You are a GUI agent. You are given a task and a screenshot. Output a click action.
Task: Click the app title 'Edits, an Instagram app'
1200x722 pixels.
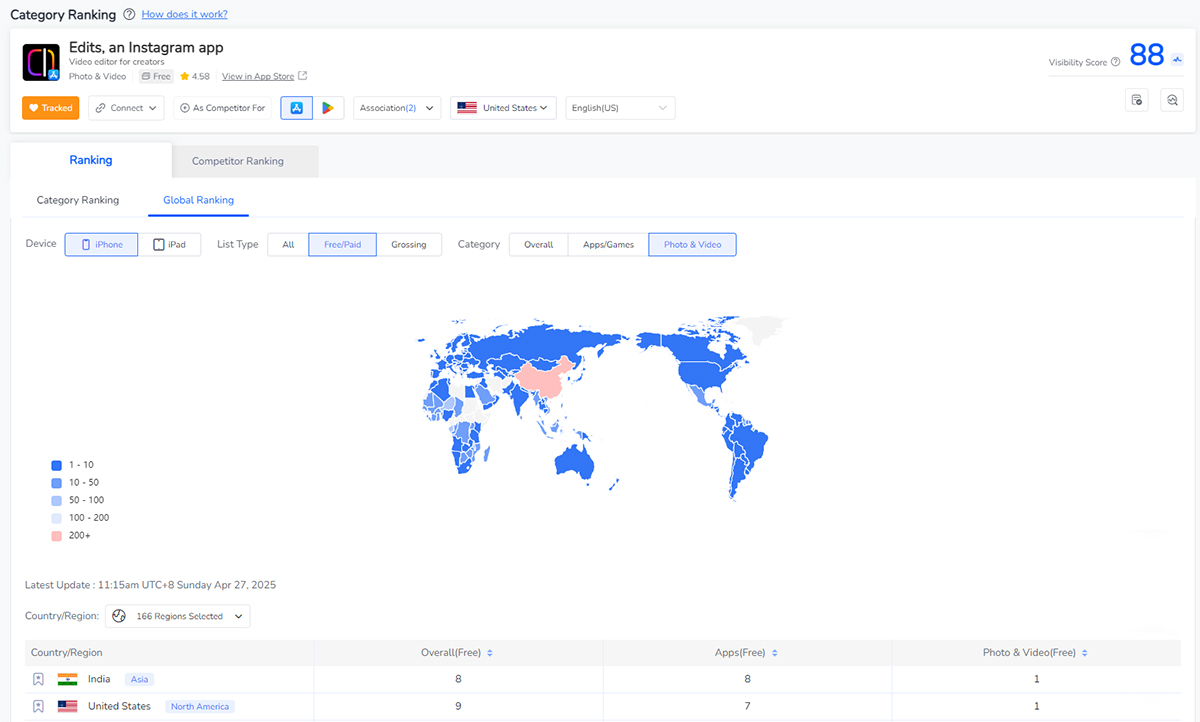[146, 47]
